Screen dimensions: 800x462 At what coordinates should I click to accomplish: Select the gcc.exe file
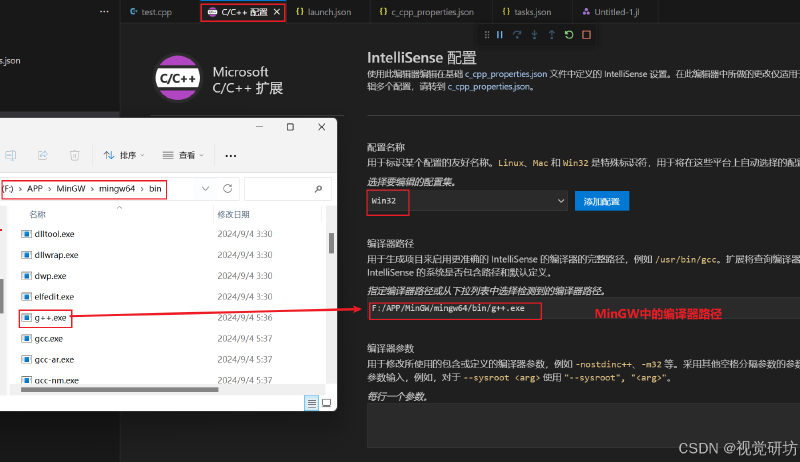48,339
